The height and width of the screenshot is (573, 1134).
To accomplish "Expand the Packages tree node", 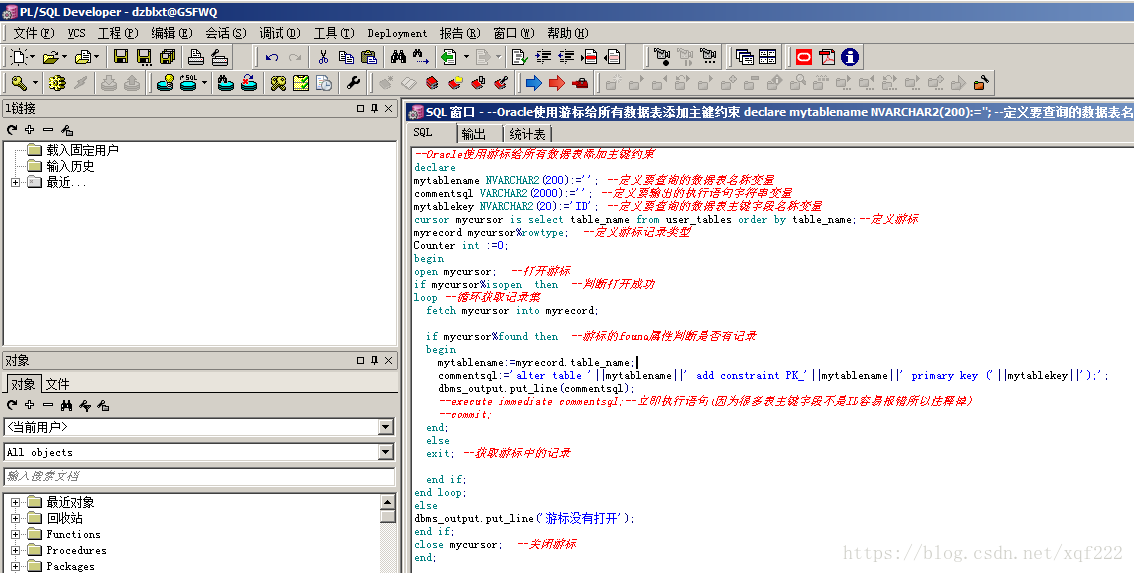I will [x=15, y=566].
